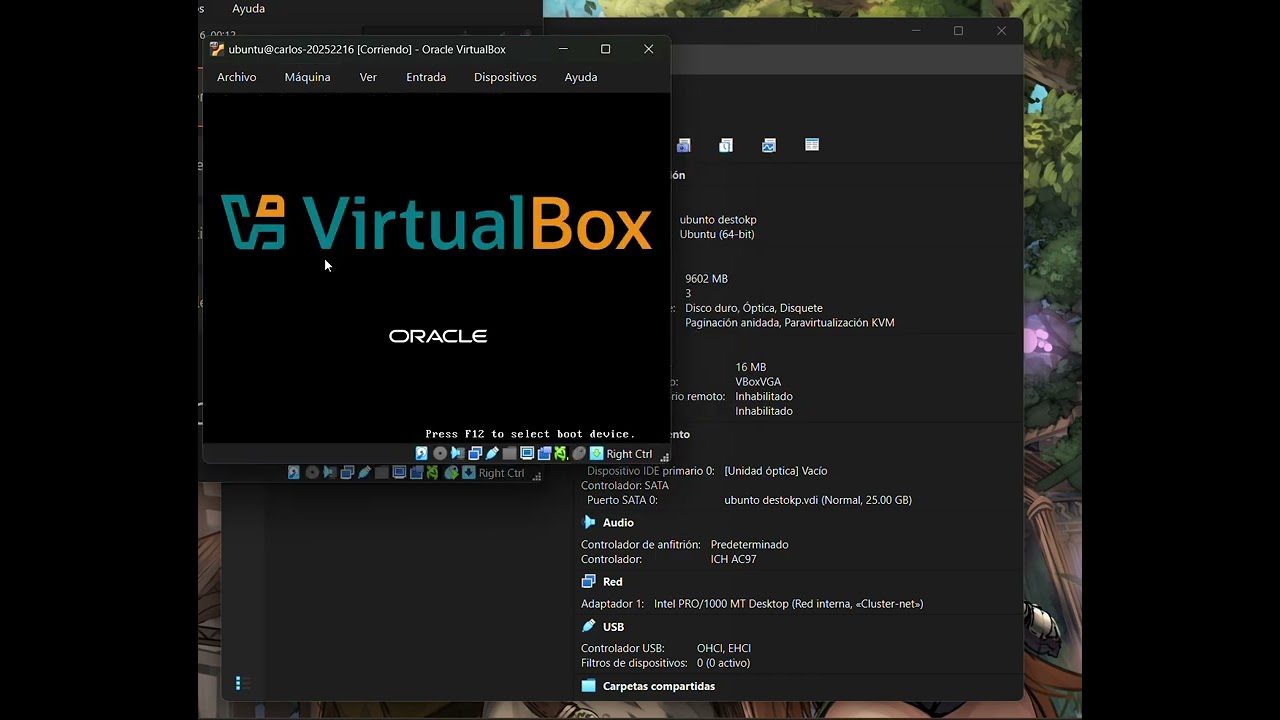This screenshot has height=720, width=1280.
Task: Click recording indicator in background VM status bar
Action: [x=416, y=473]
